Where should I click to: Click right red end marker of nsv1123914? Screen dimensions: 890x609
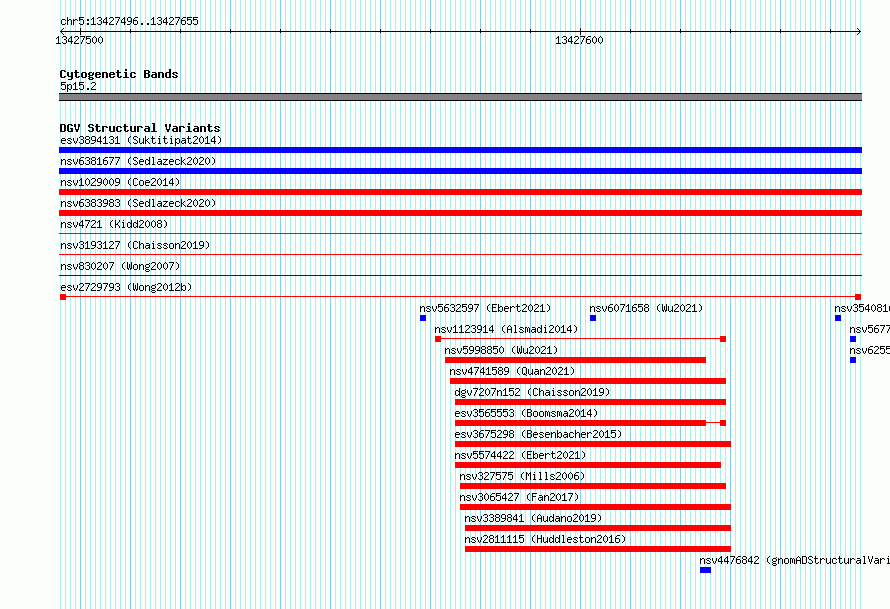pyautogui.click(x=723, y=339)
